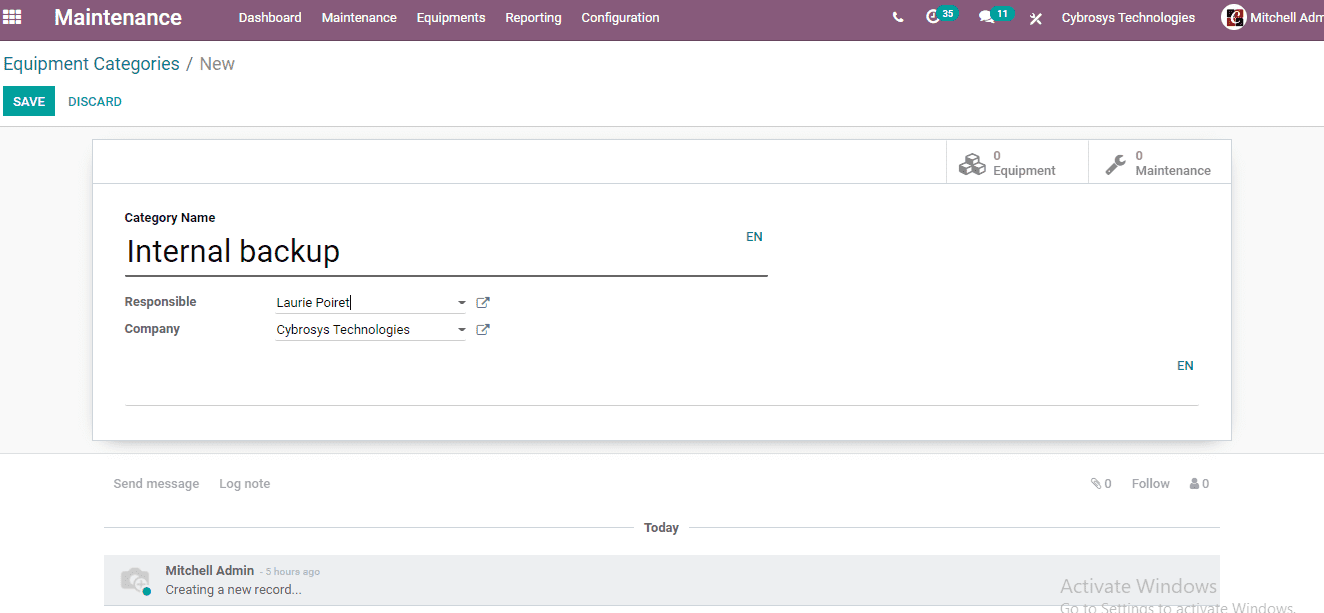The image size is (1324, 613).
Task: Click Mitchell Admin's avatar picture
Action: (x=1234, y=17)
